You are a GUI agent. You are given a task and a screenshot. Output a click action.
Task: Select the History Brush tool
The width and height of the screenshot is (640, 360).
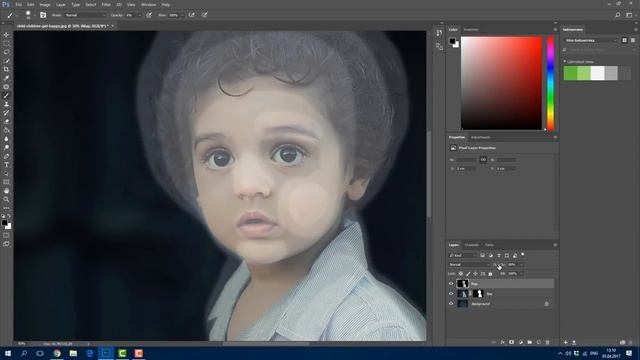(6, 113)
